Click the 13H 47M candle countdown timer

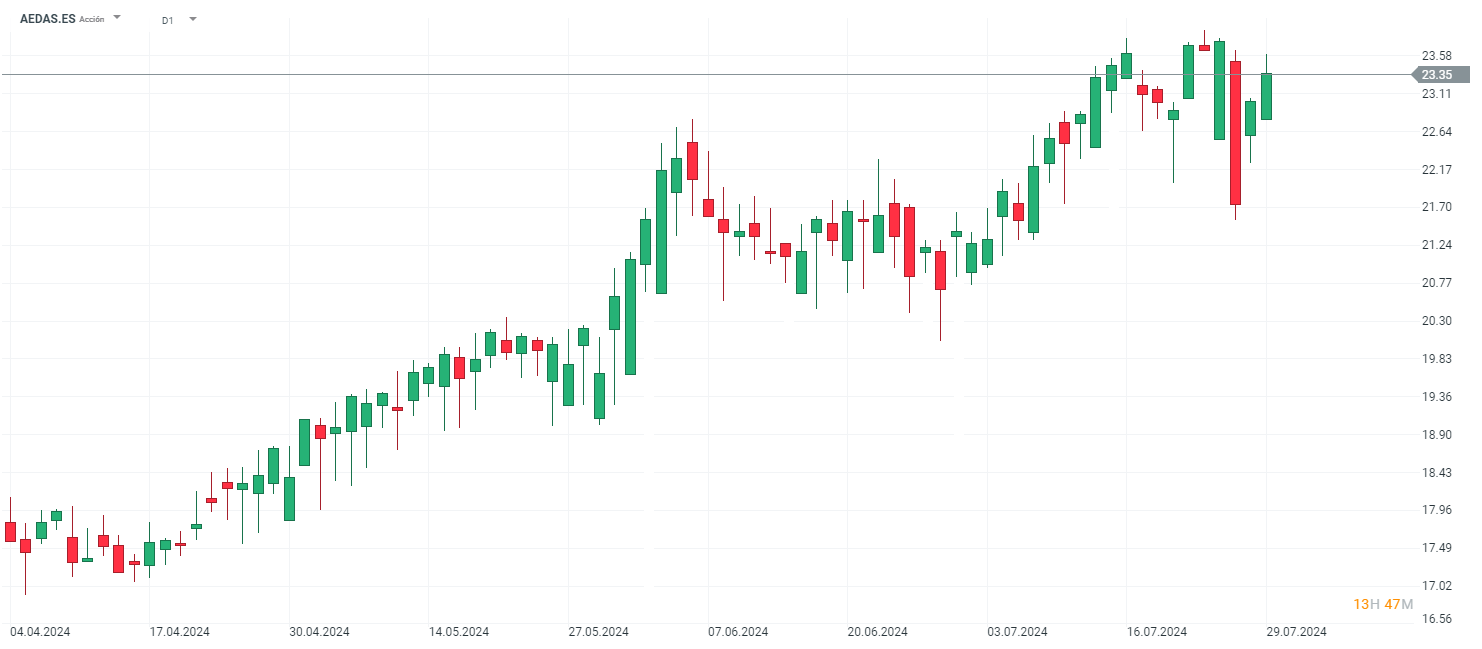[1382, 604]
